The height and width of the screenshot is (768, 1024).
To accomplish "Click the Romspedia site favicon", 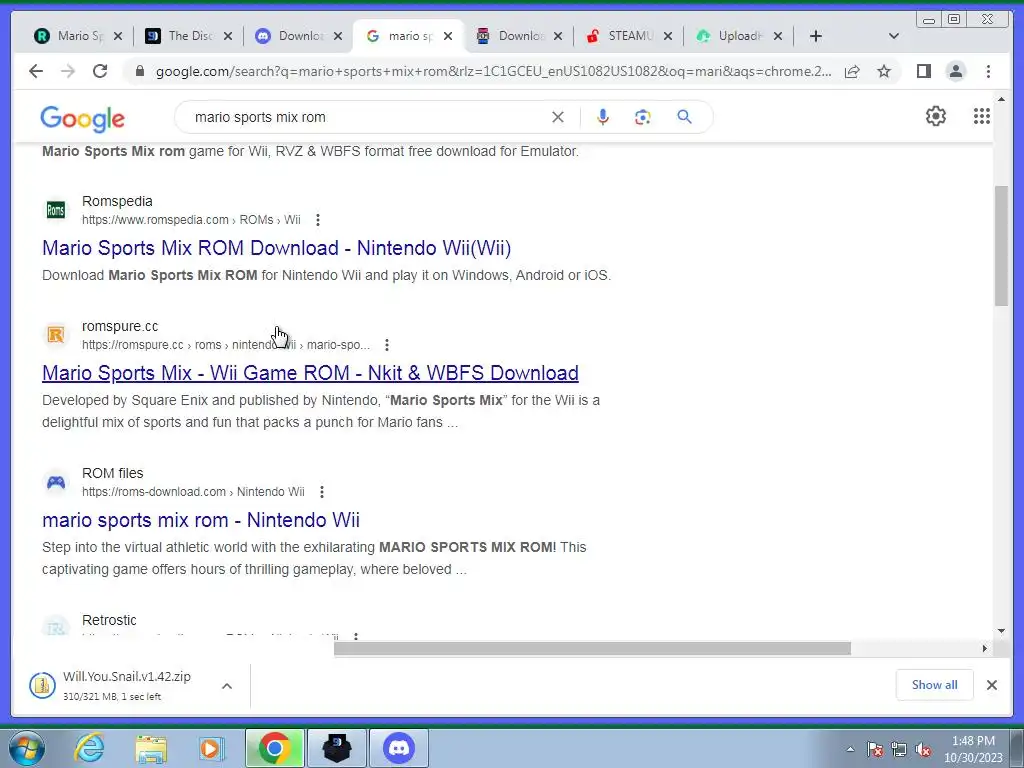I will [x=56, y=210].
